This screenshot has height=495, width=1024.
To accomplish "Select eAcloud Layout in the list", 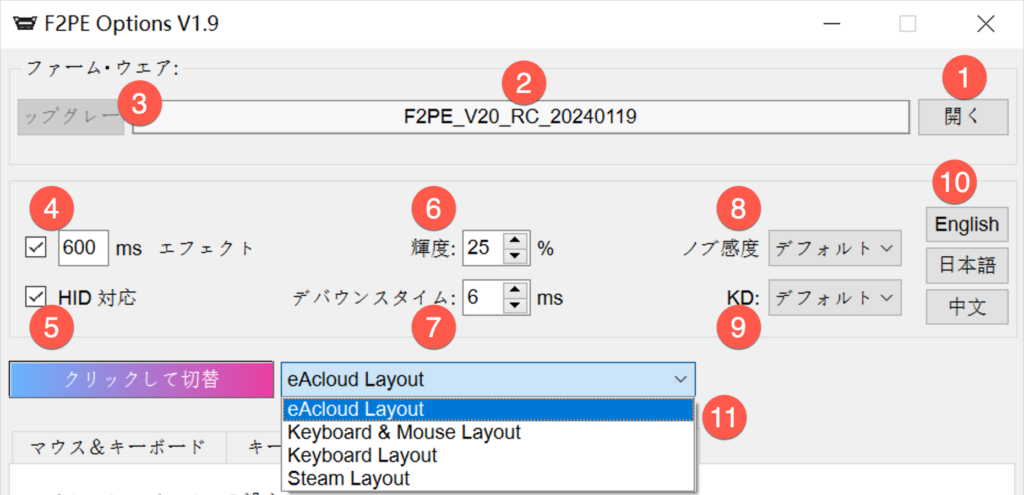I will [x=488, y=409].
